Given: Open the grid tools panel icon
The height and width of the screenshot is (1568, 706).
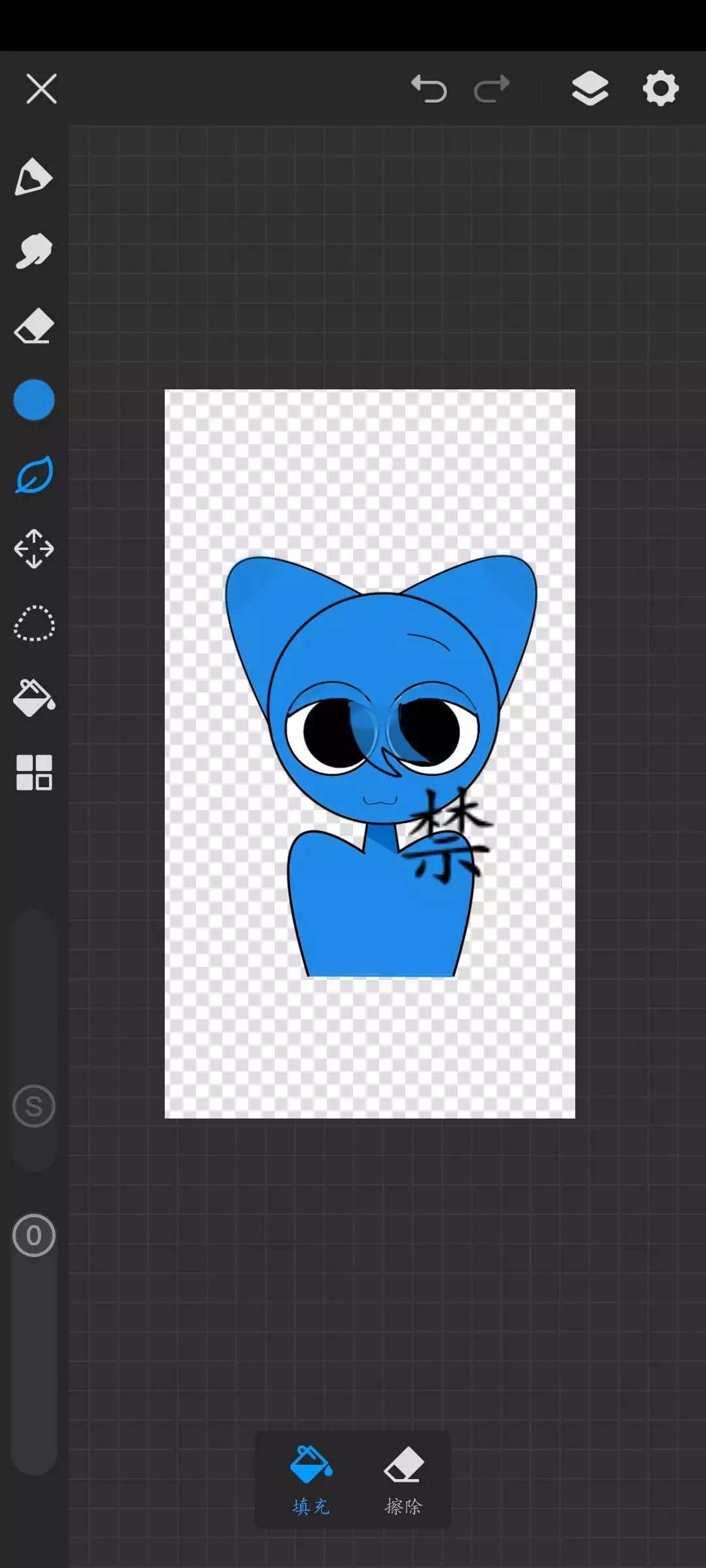Looking at the screenshot, I should (33, 773).
